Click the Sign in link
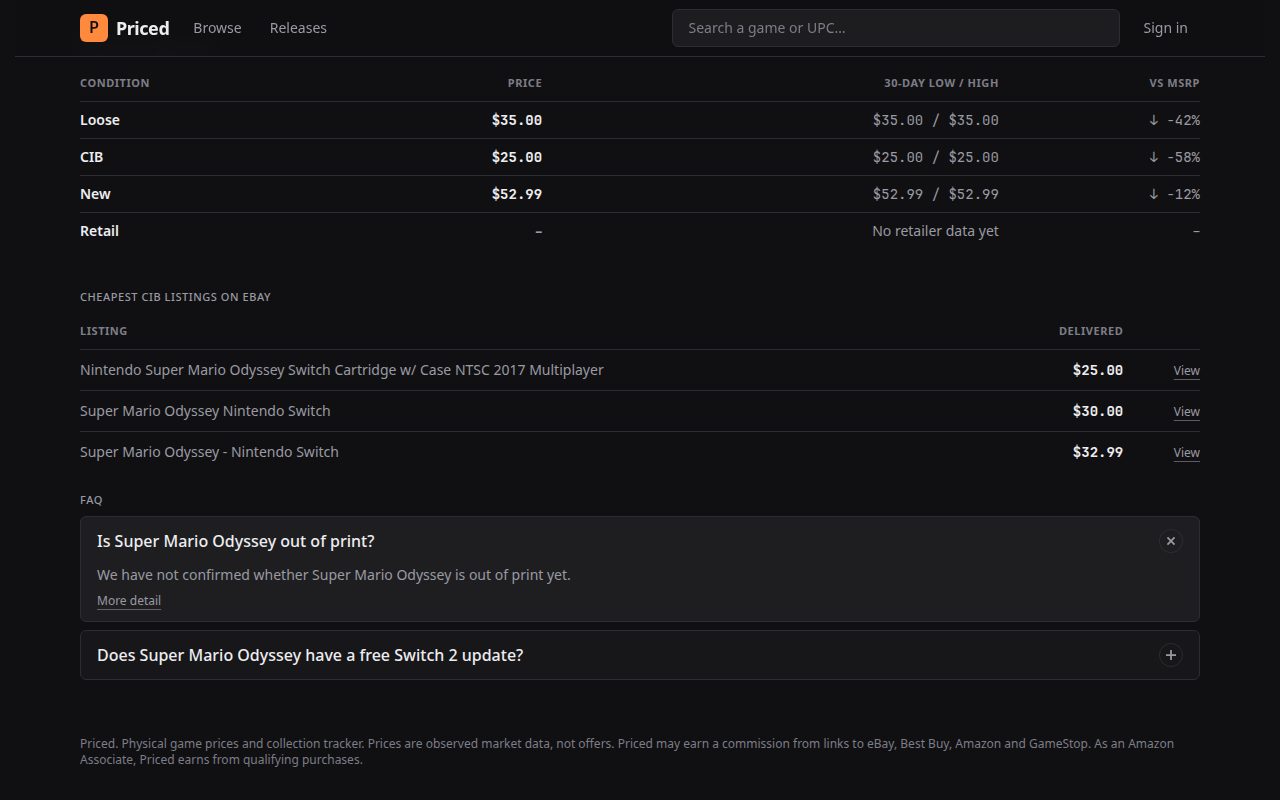 click(x=1165, y=28)
